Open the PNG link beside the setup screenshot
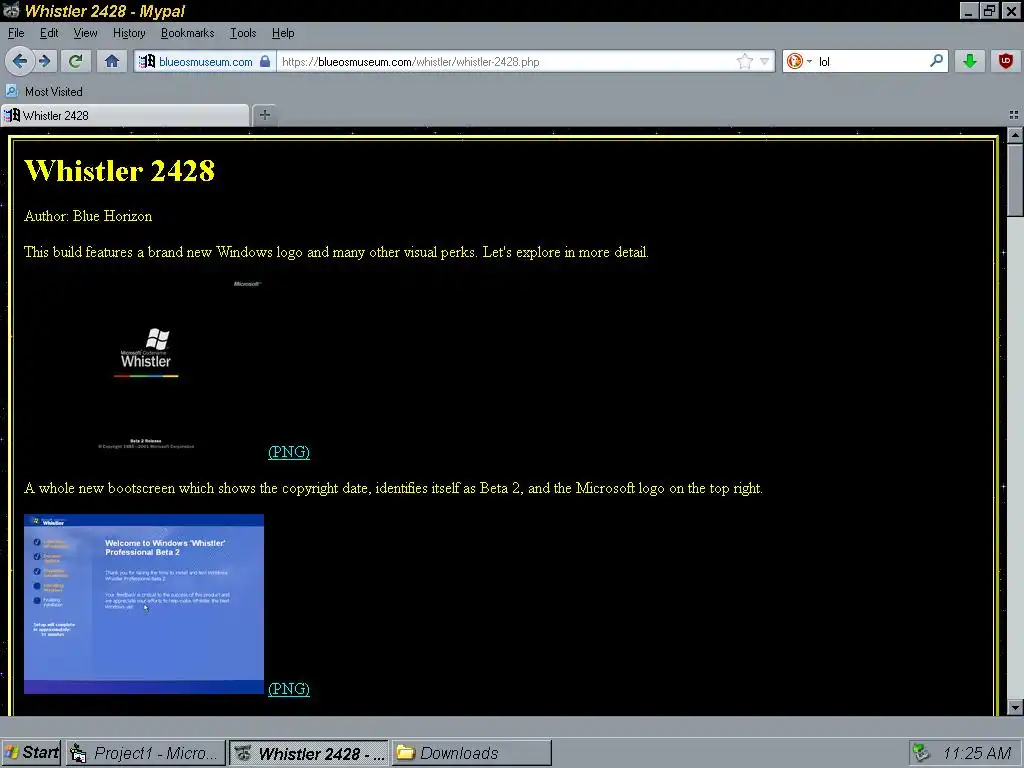Viewport: 1024px width, 768px height. tap(289, 689)
